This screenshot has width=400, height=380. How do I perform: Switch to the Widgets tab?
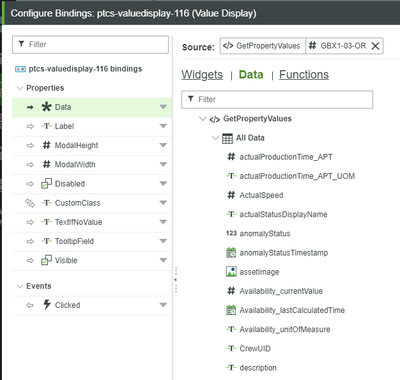pos(202,75)
